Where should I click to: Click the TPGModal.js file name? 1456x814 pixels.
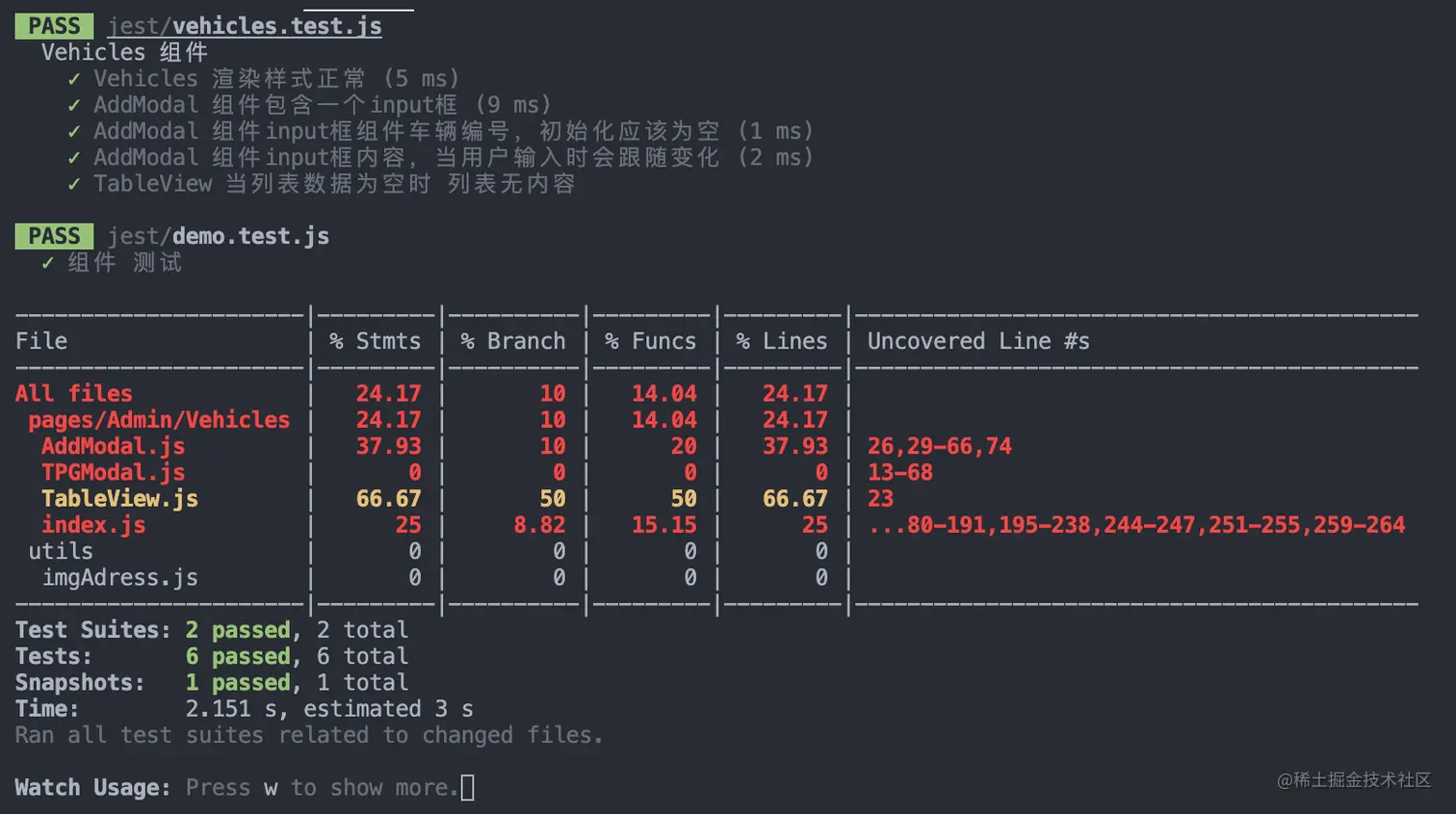tap(113, 472)
